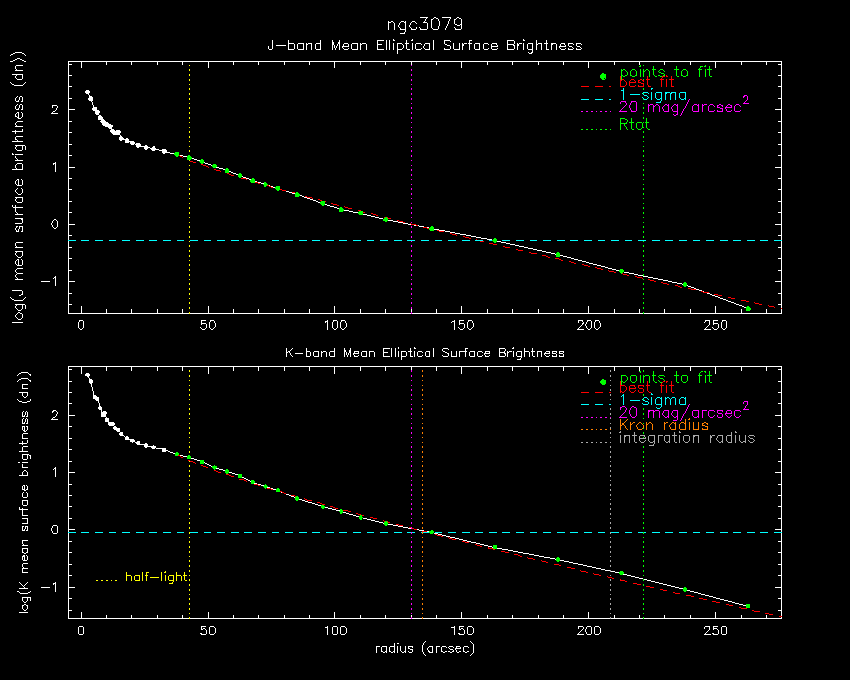Select 'Rtot' legend entry in the J-band plot
This screenshot has width=850, height=680.
(635, 125)
